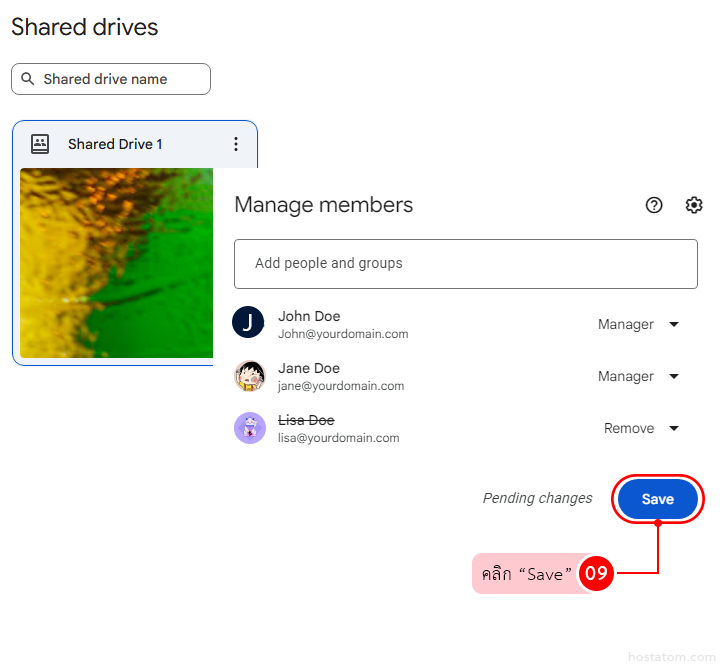Open Jane Doe's Manager role dropdown
The image size is (720, 666).
[x=638, y=376]
